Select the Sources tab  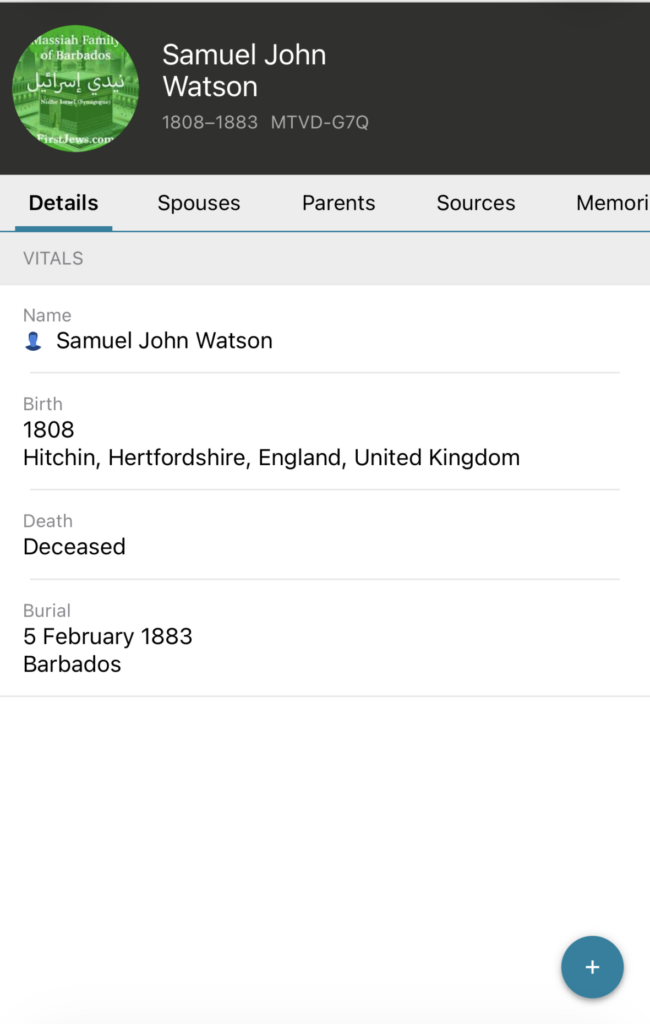(x=475, y=203)
